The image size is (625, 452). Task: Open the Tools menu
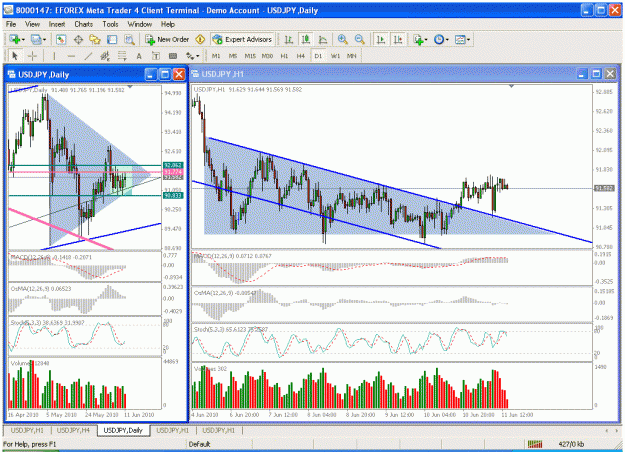point(110,24)
